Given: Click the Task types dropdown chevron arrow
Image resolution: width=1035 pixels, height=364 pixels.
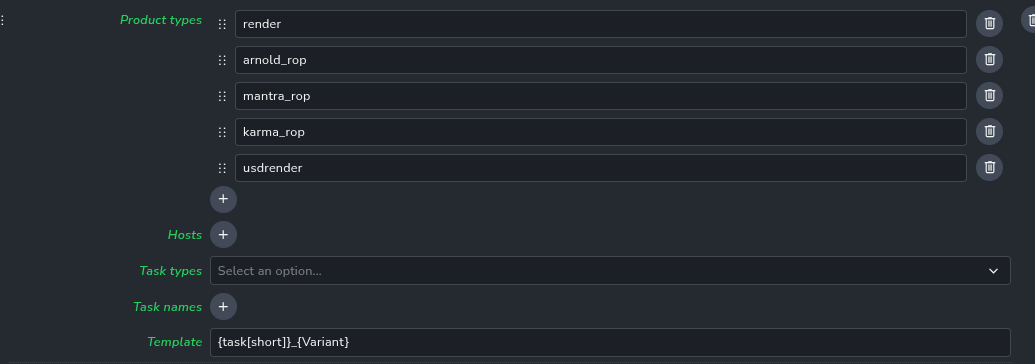Looking at the screenshot, I should 993,271.
